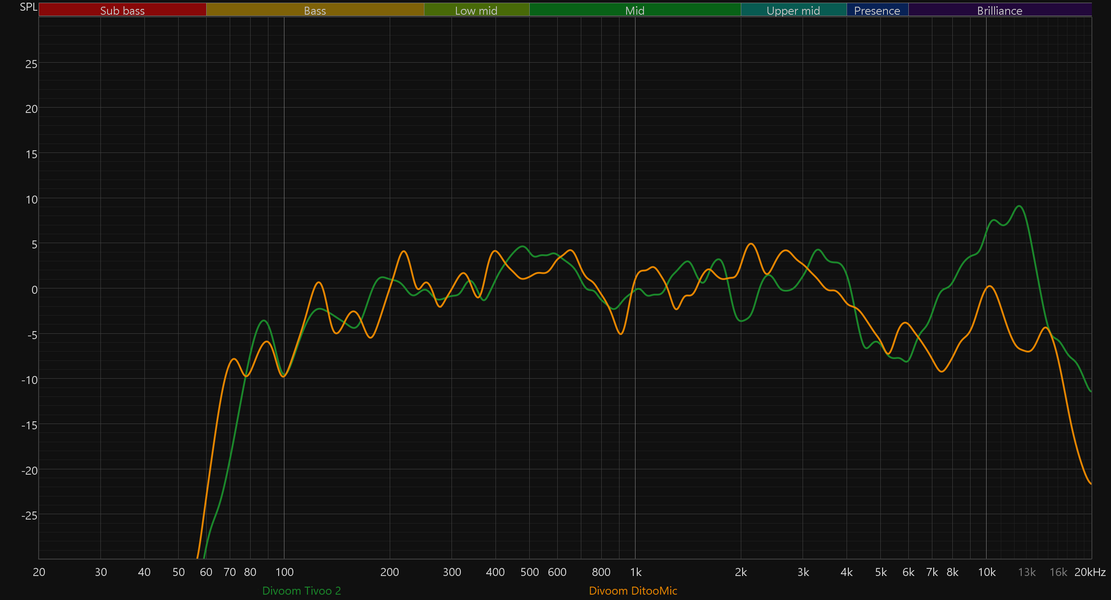Click the 0 dB level label
1111x600 pixels.
33,290
